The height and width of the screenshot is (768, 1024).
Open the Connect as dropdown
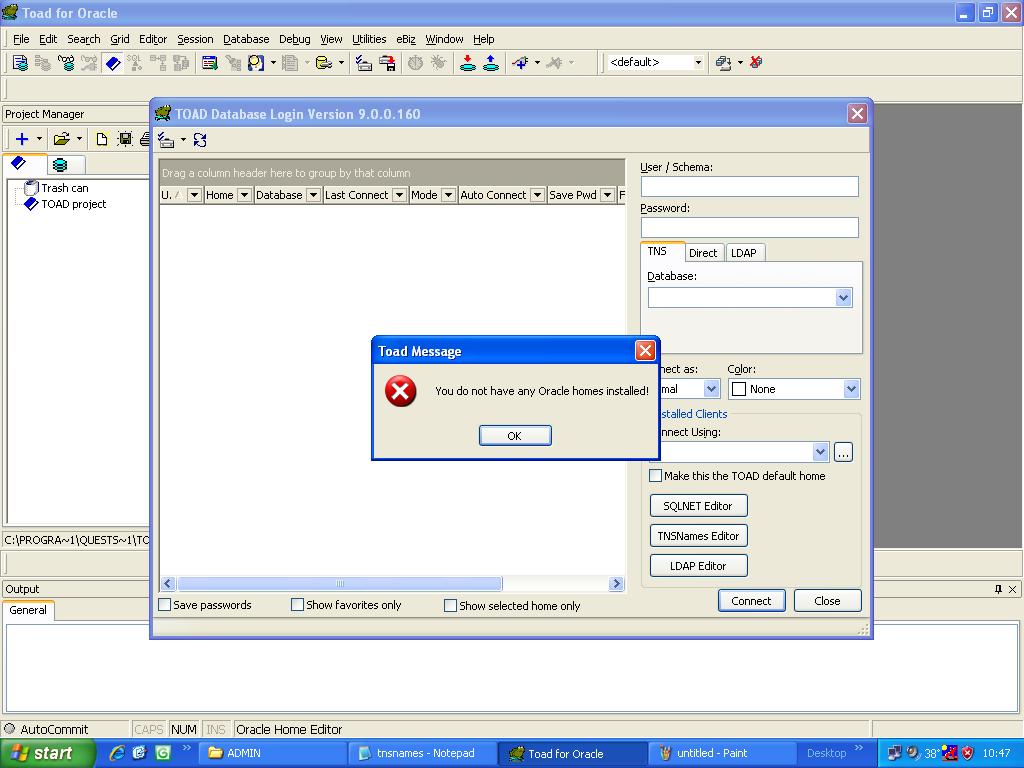(711, 389)
